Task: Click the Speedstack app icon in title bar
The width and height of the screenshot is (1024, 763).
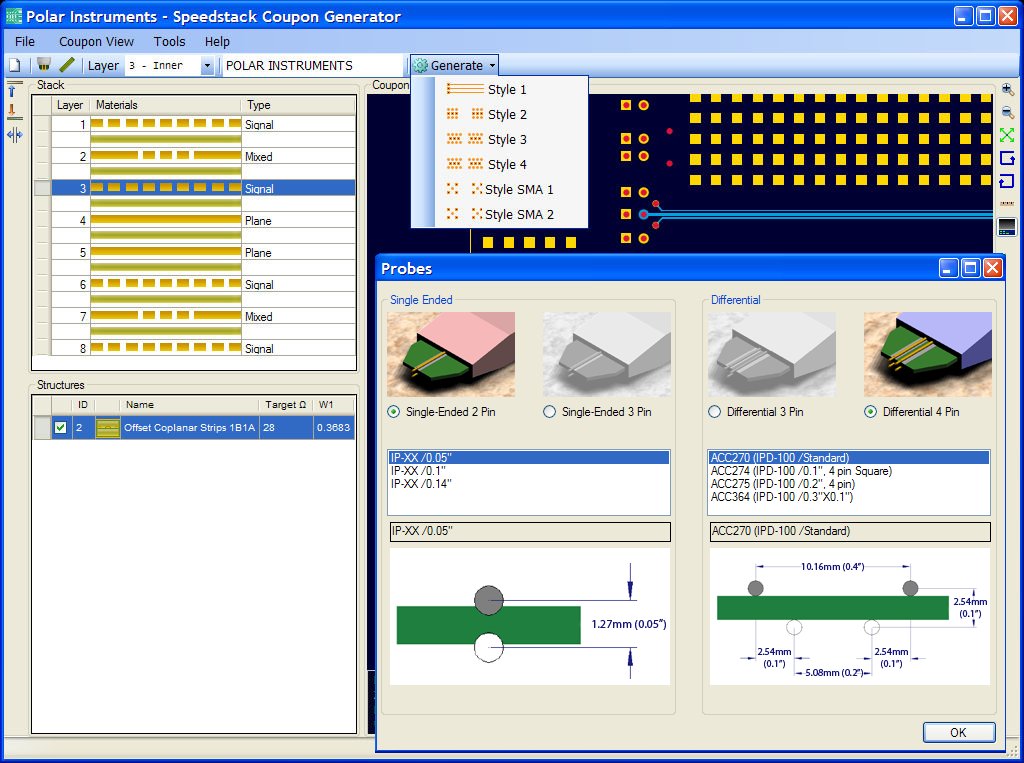Action: tap(14, 16)
